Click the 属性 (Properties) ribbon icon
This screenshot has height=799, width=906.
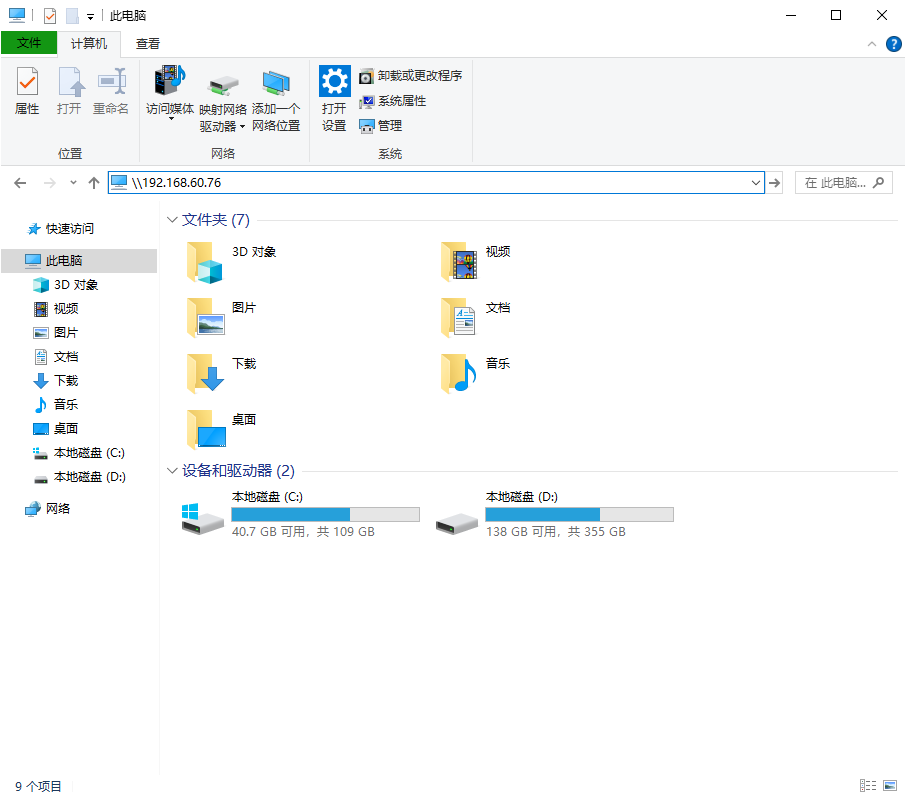[27, 83]
